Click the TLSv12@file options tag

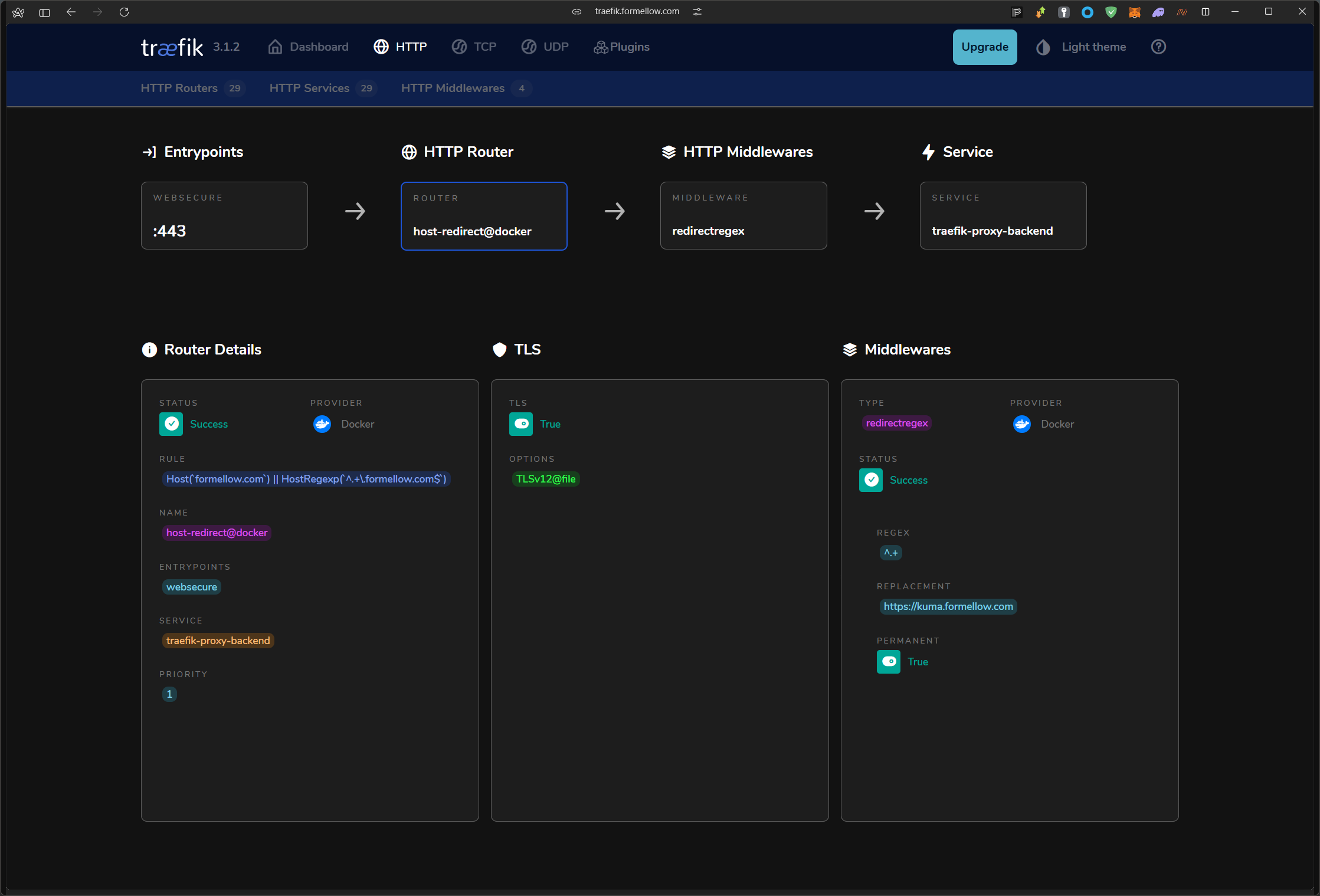(546, 479)
